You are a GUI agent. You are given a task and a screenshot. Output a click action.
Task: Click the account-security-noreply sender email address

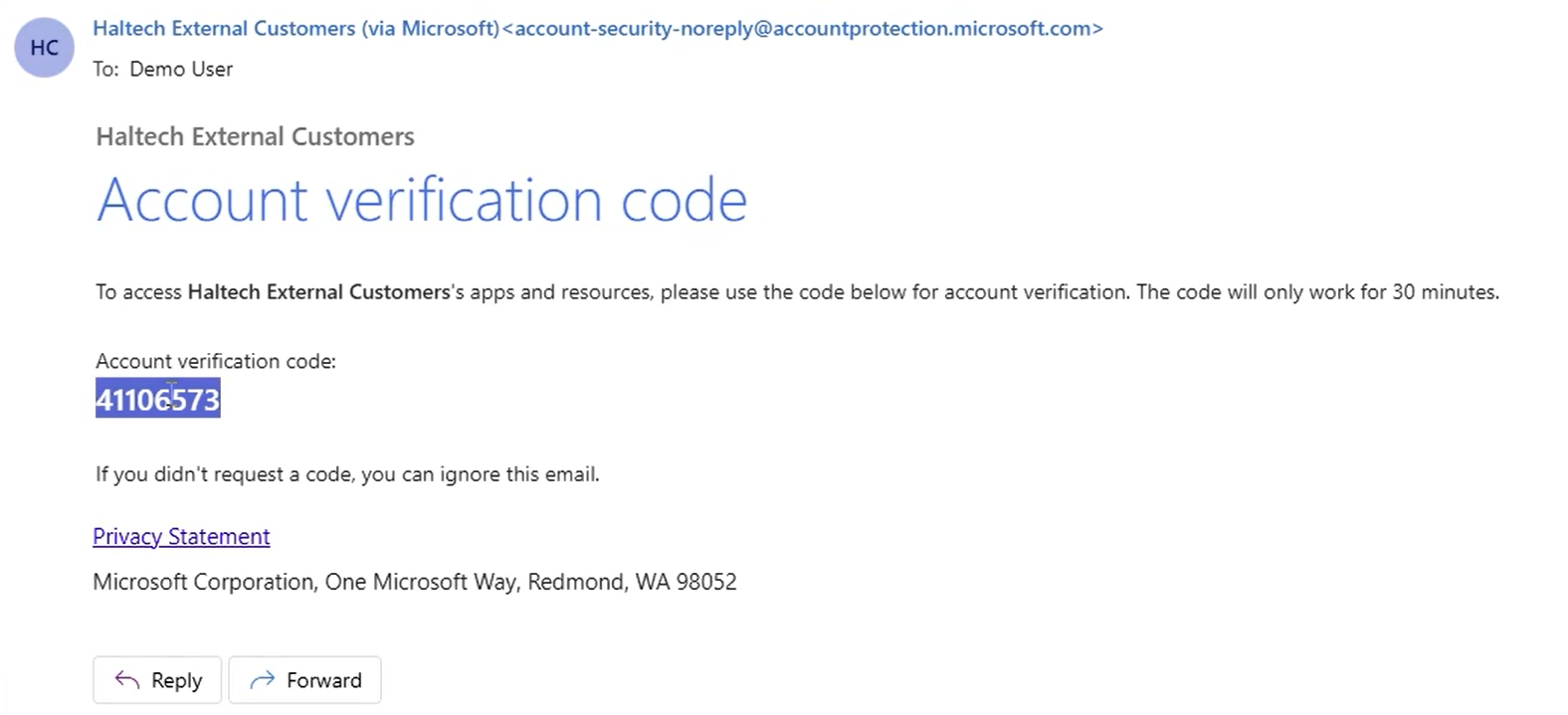pos(802,29)
